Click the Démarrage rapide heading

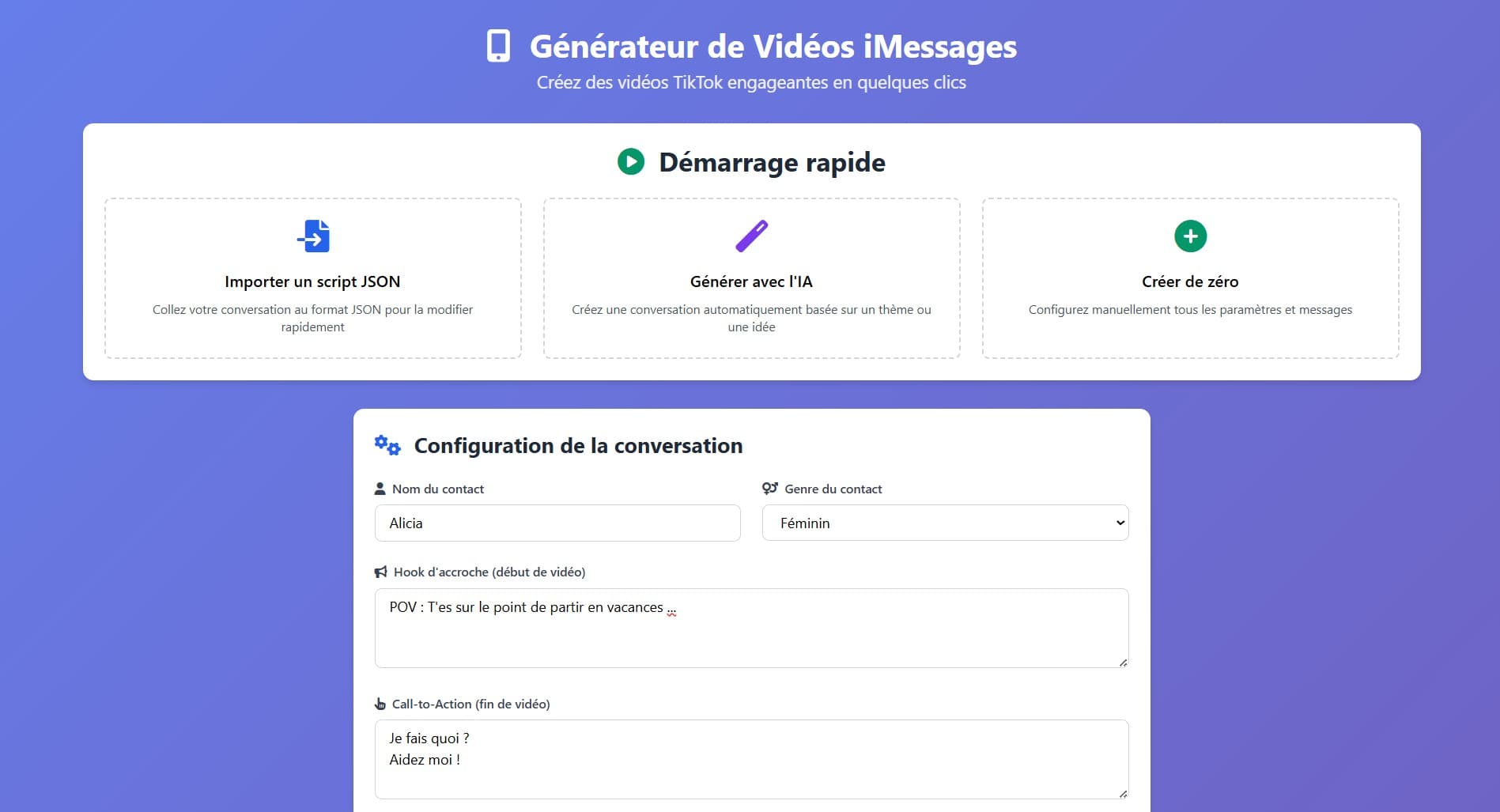772,162
